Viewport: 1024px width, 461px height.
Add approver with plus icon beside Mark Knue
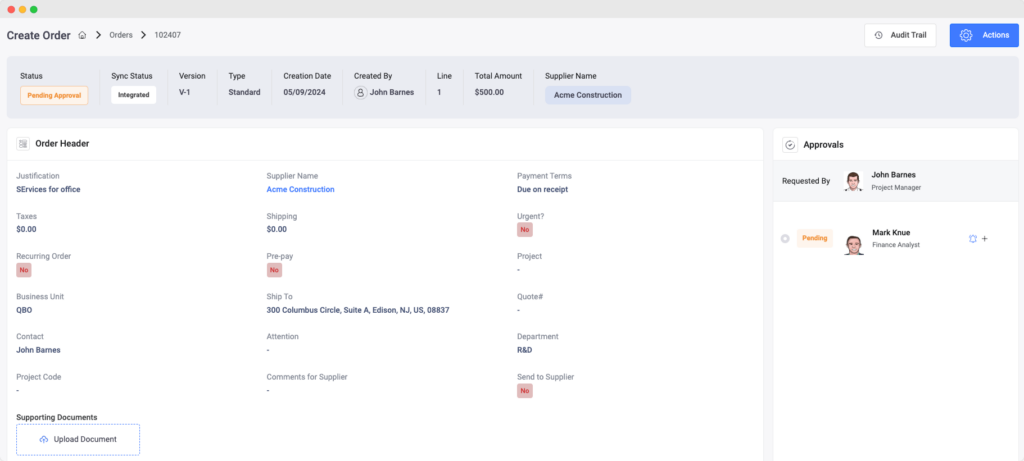(x=985, y=239)
